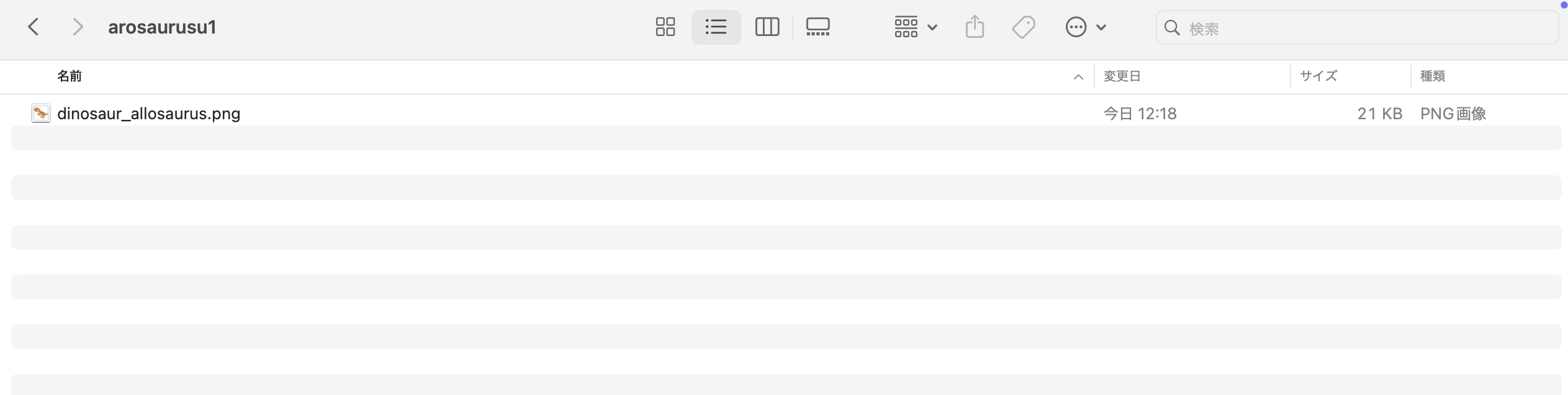Sort by サイズ column header
This screenshot has width=1568, height=395.
tap(1318, 76)
